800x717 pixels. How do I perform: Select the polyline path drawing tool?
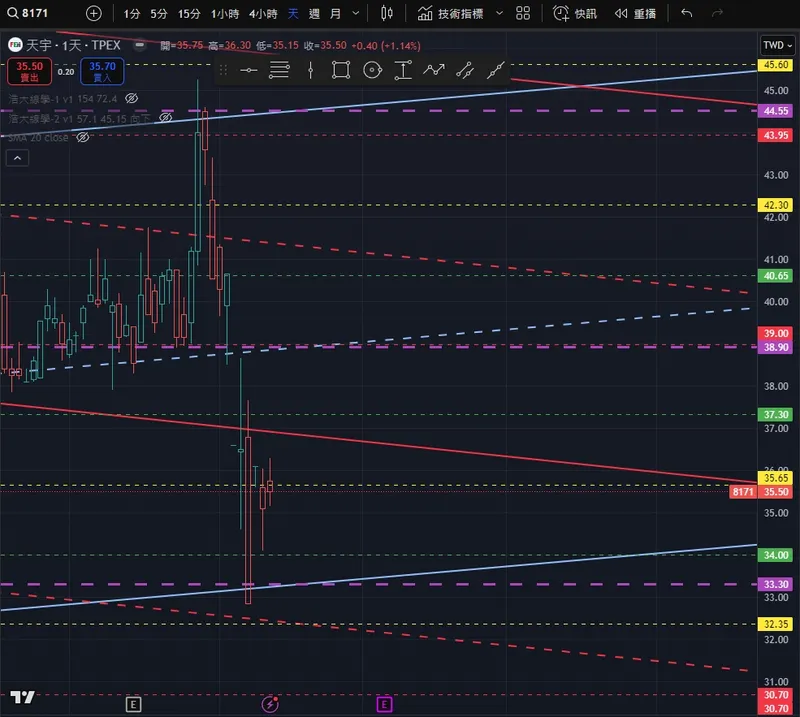434,70
